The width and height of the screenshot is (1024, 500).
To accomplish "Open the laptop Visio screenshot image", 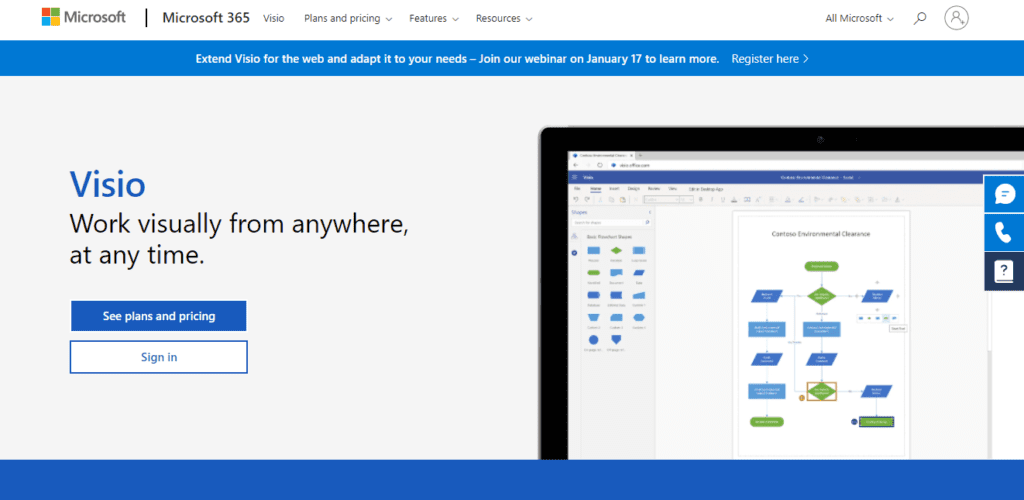I will coord(781,292).
